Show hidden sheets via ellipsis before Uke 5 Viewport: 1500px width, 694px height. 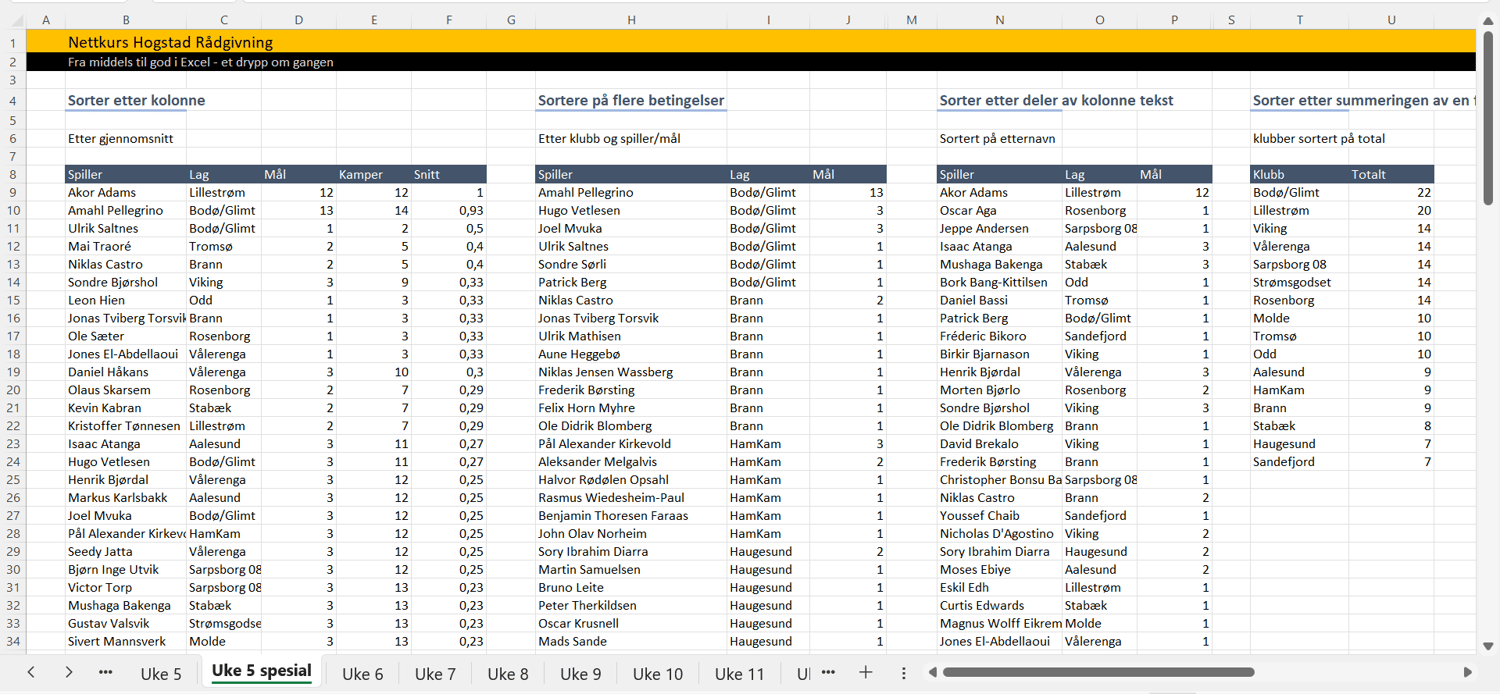point(105,673)
